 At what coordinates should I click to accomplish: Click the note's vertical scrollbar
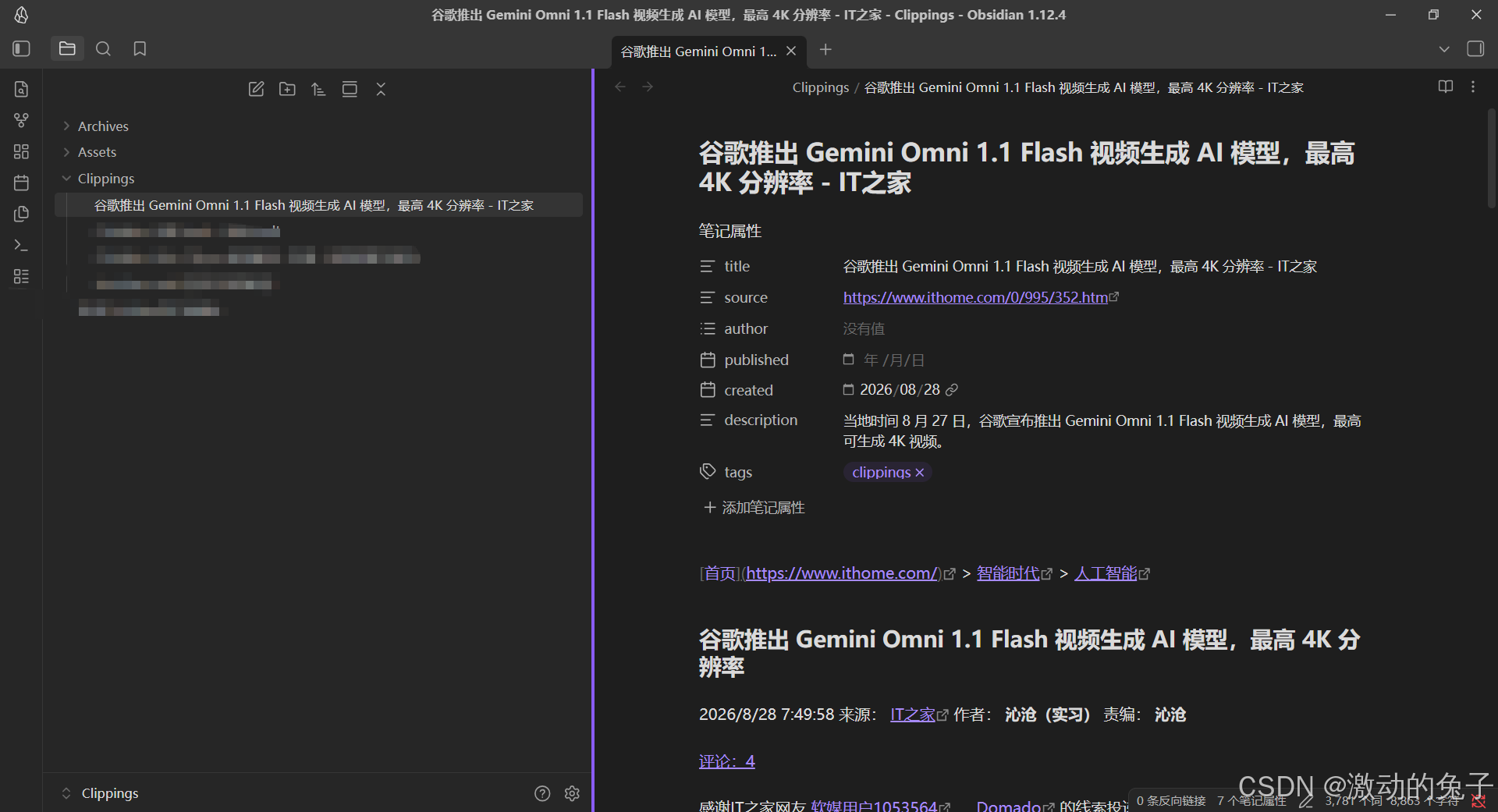click(x=1491, y=158)
